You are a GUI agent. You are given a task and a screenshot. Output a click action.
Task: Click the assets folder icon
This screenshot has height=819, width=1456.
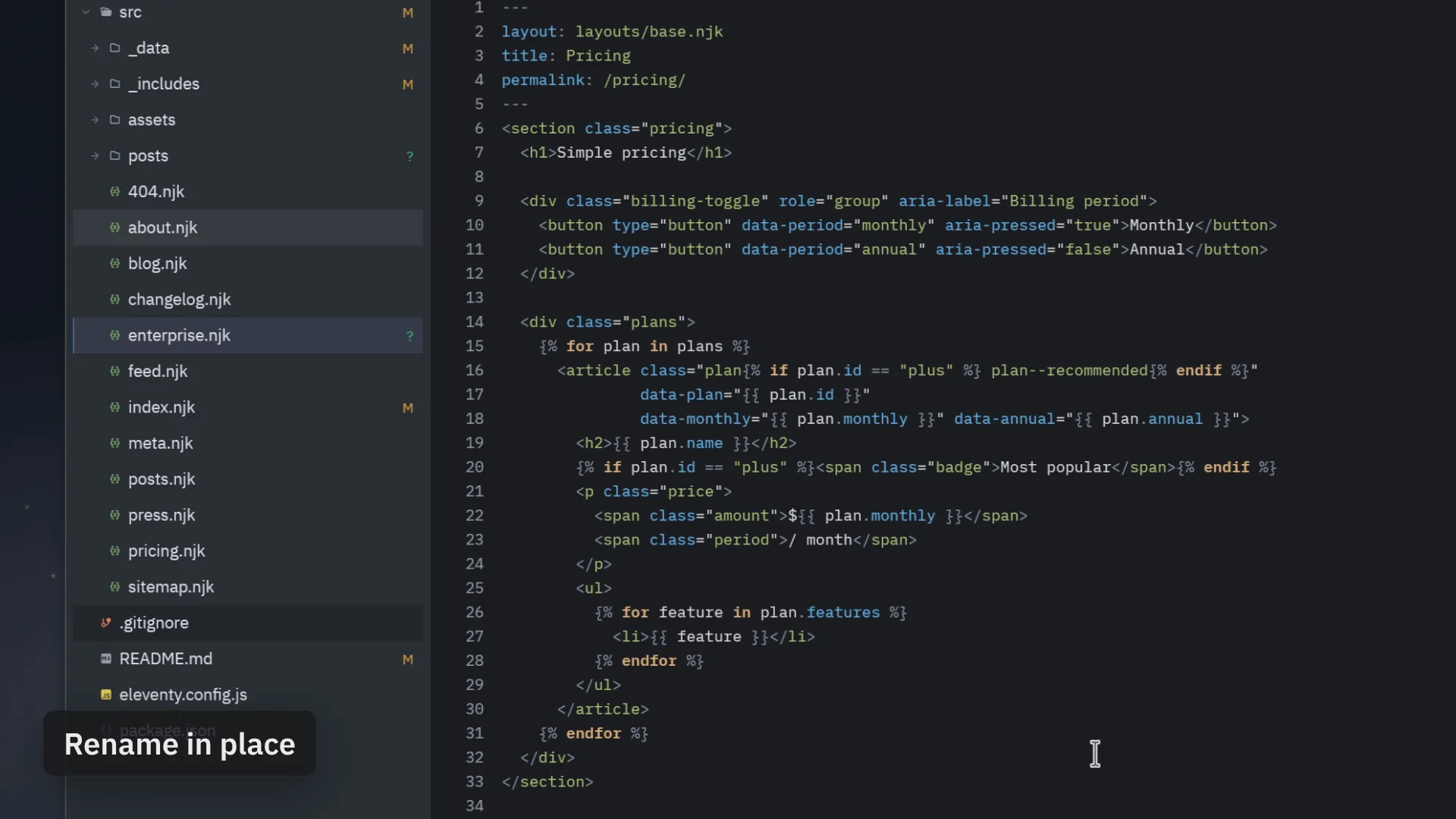pos(115,120)
